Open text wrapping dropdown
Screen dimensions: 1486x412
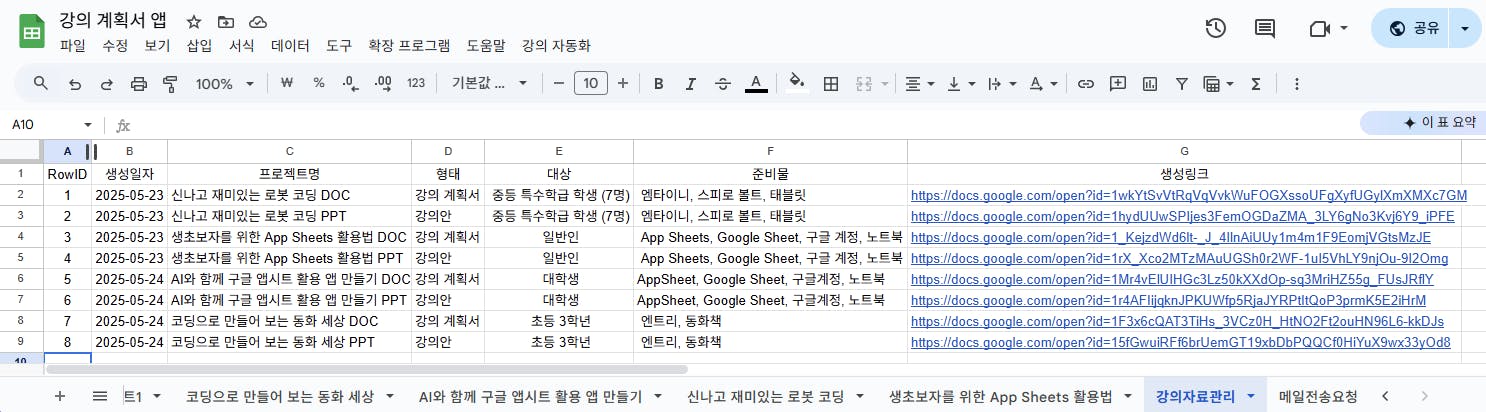click(x=1002, y=84)
